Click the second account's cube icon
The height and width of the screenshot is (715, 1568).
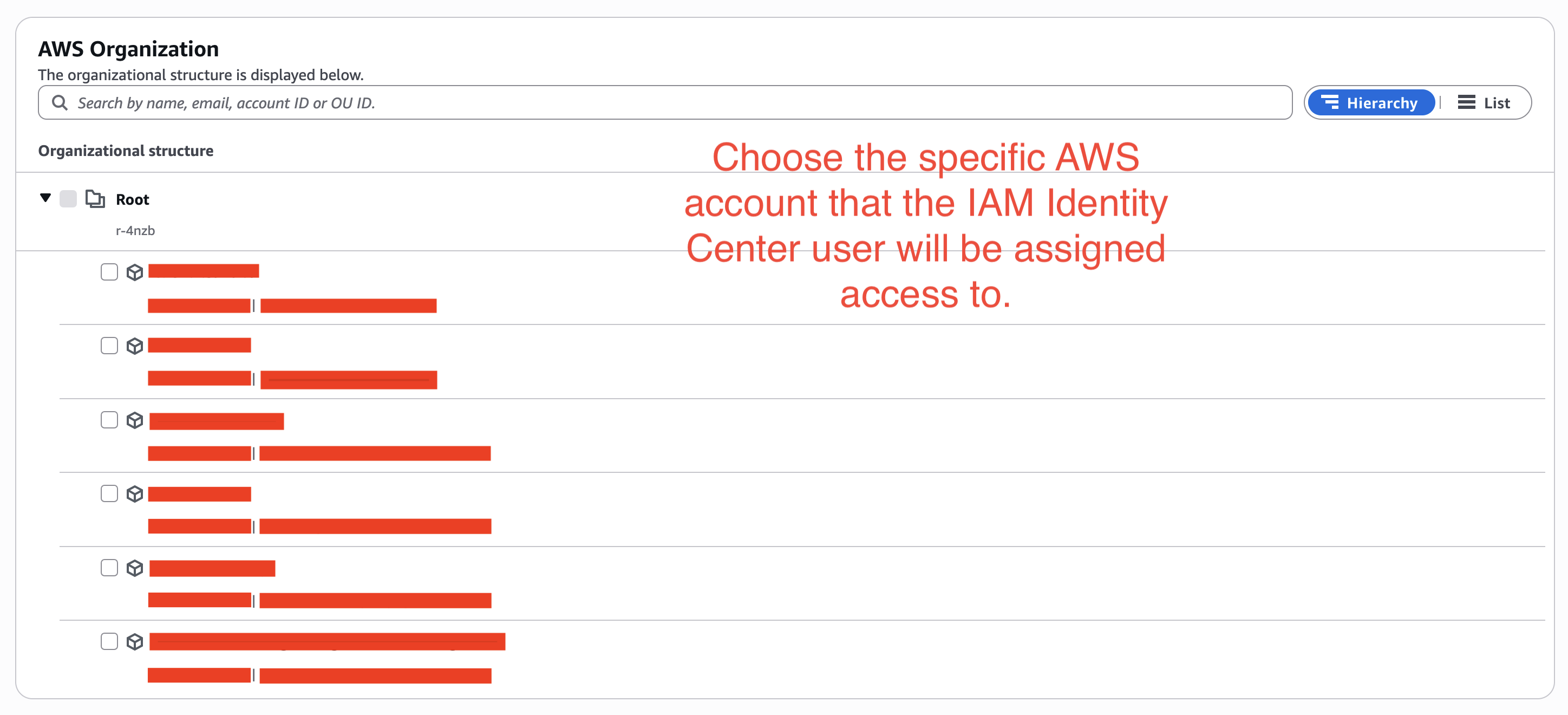click(134, 346)
